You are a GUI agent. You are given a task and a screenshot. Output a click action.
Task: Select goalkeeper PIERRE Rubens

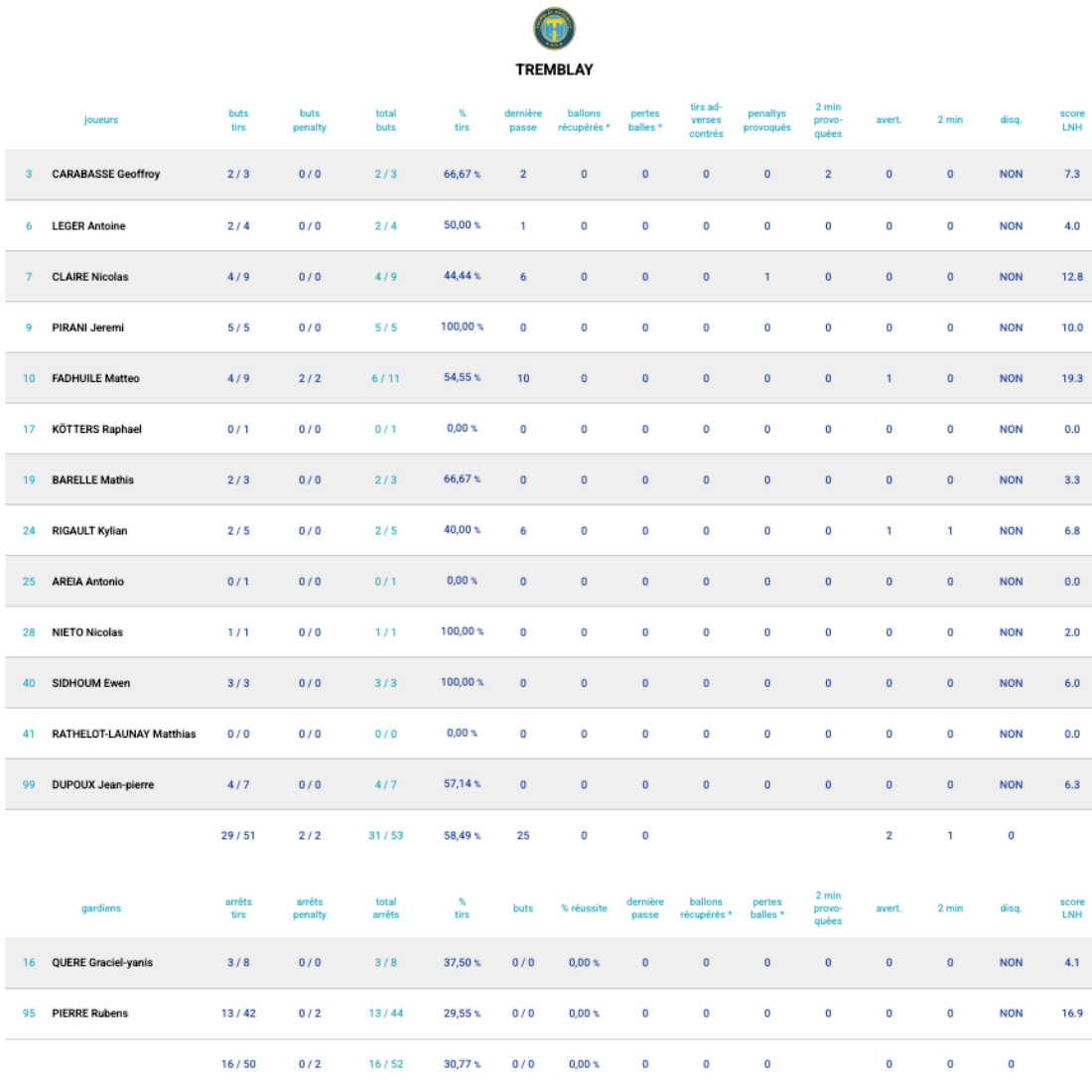pyautogui.click(x=89, y=1014)
